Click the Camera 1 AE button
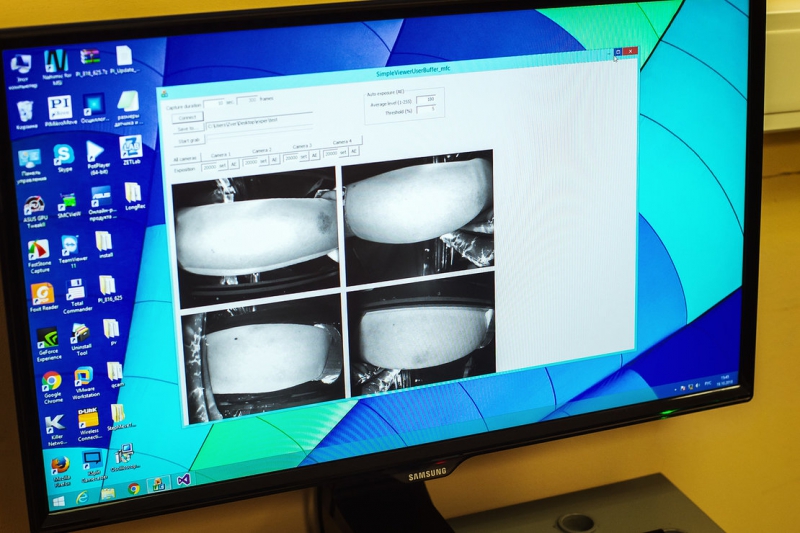The width and height of the screenshot is (800, 533). tap(234, 164)
